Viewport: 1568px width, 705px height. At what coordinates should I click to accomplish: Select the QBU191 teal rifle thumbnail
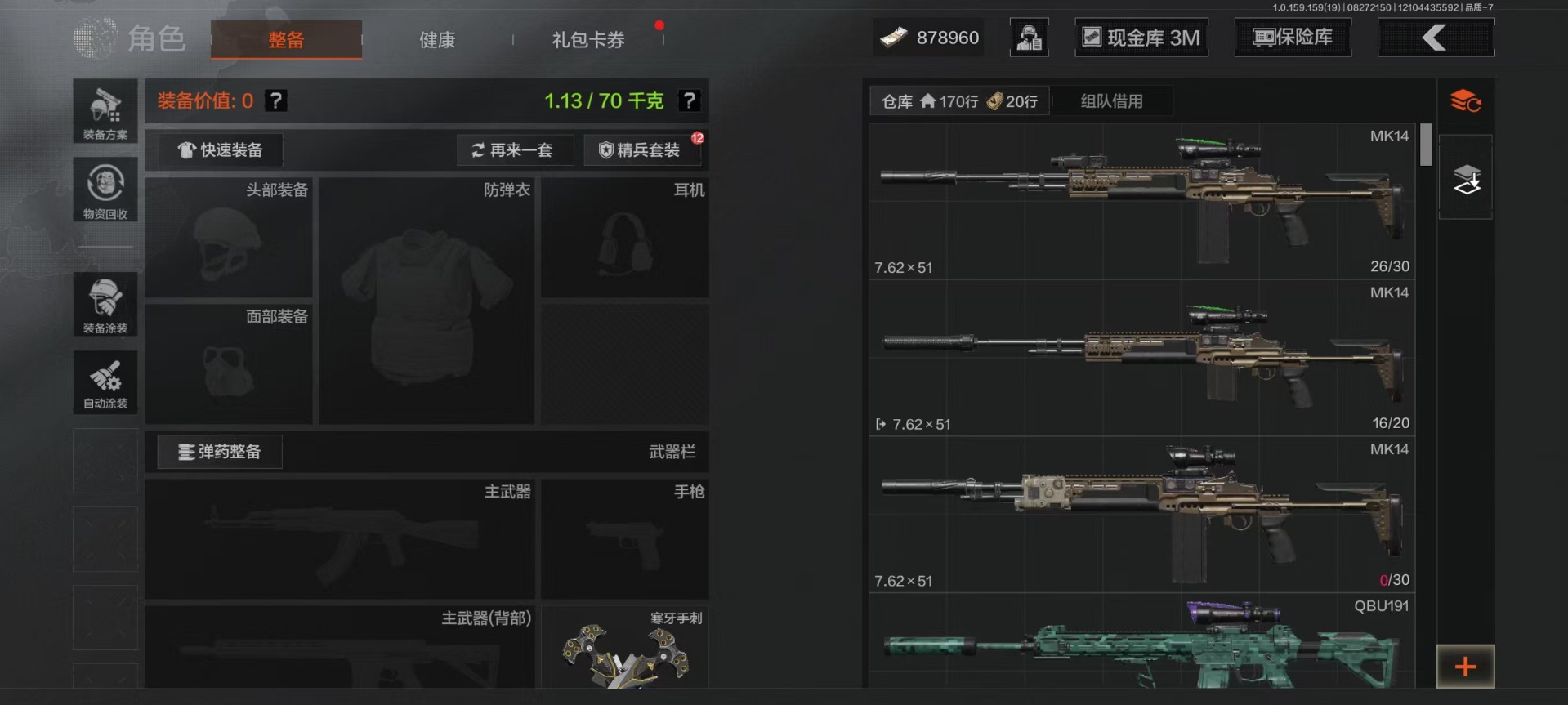click(1142, 642)
